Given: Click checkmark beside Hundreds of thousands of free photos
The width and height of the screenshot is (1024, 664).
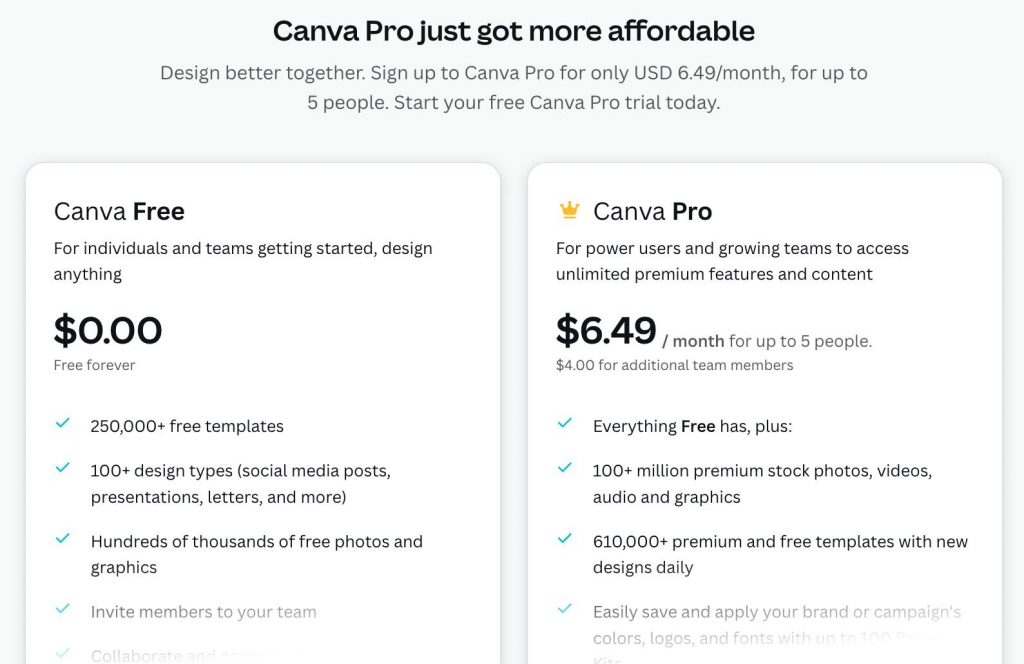Looking at the screenshot, I should click(x=63, y=539).
